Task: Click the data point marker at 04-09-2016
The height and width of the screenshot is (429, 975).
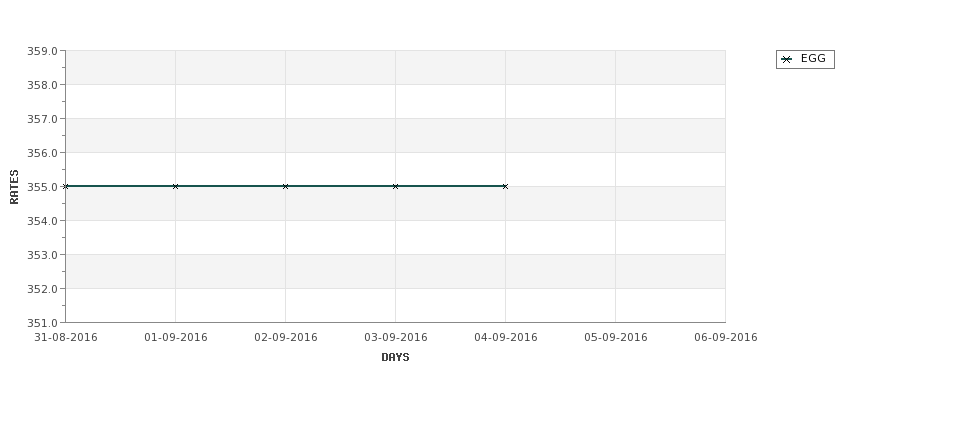Action: (505, 186)
